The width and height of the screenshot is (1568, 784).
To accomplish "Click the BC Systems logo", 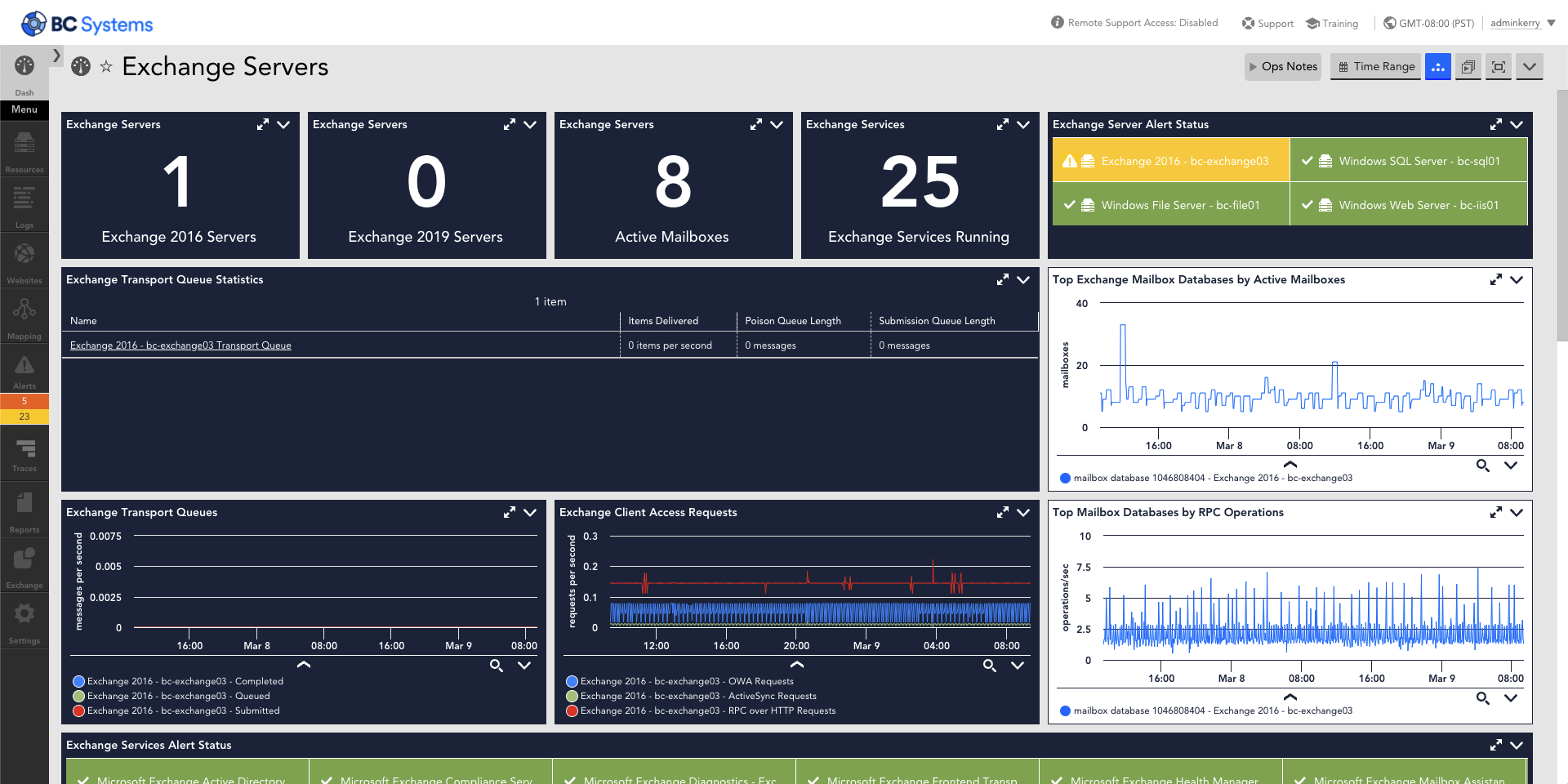I will click(x=87, y=24).
